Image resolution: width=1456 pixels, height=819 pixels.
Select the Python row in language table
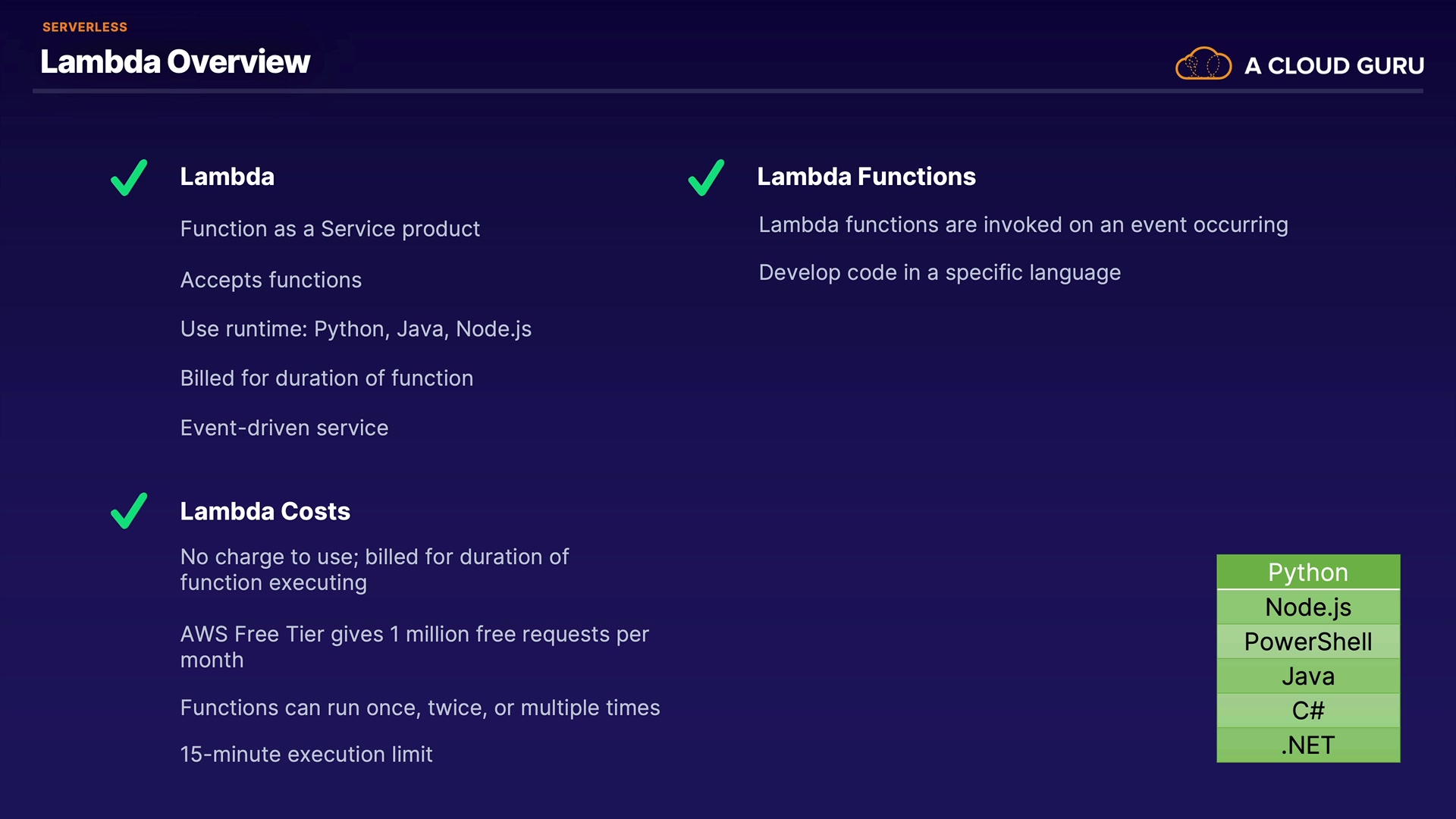pos(1308,573)
